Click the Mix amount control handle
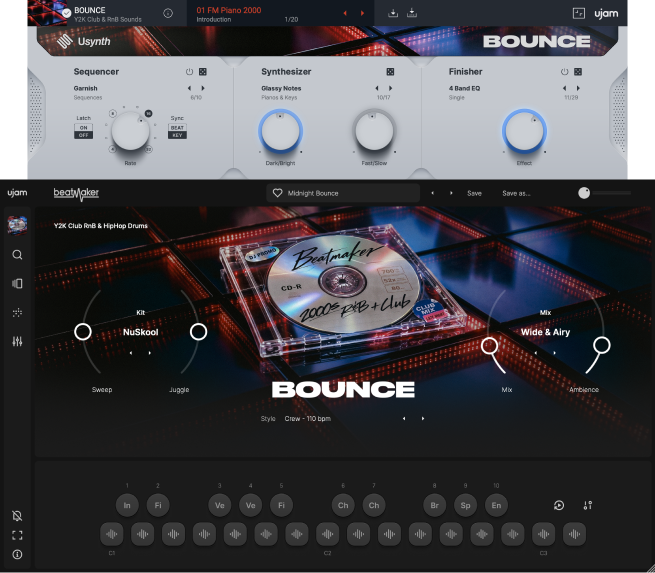Screen dimensions: 655x573 click(489, 346)
